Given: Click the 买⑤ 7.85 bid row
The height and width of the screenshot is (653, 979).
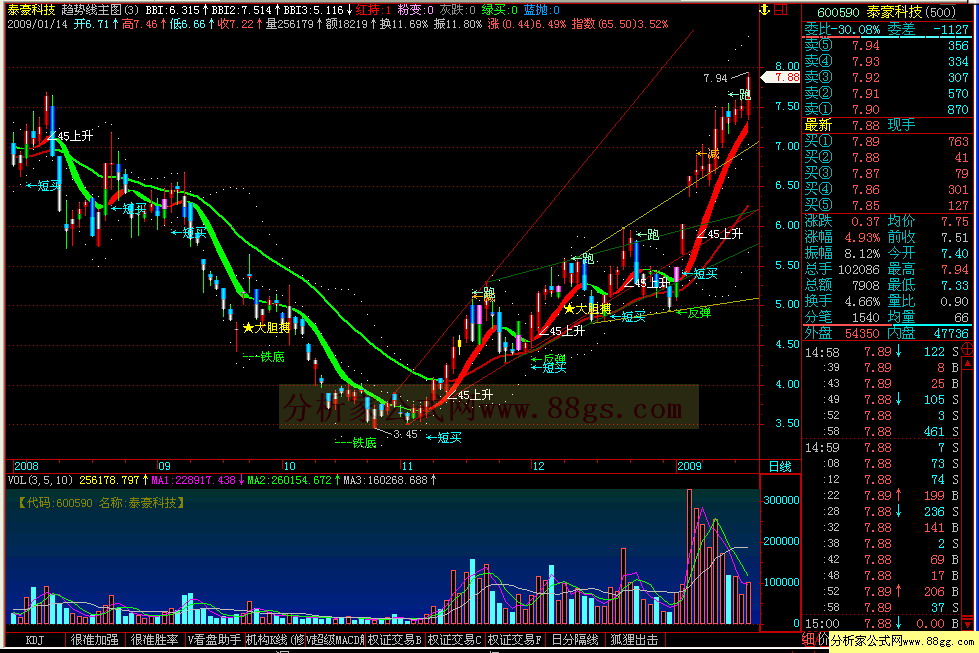Looking at the screenshot, I should [x=887, y=205].
